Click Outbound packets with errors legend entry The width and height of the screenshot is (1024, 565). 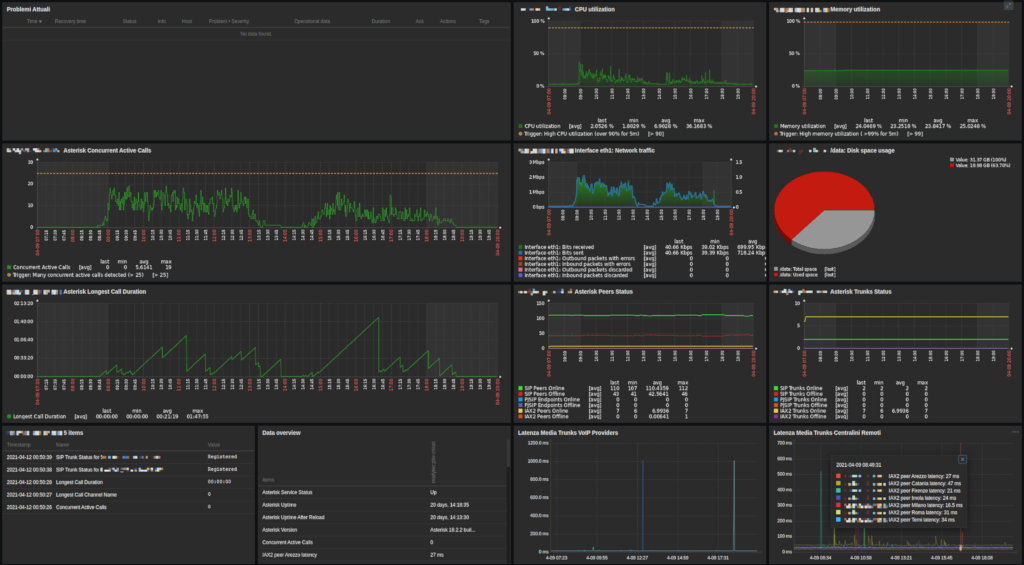pos(577,259)
